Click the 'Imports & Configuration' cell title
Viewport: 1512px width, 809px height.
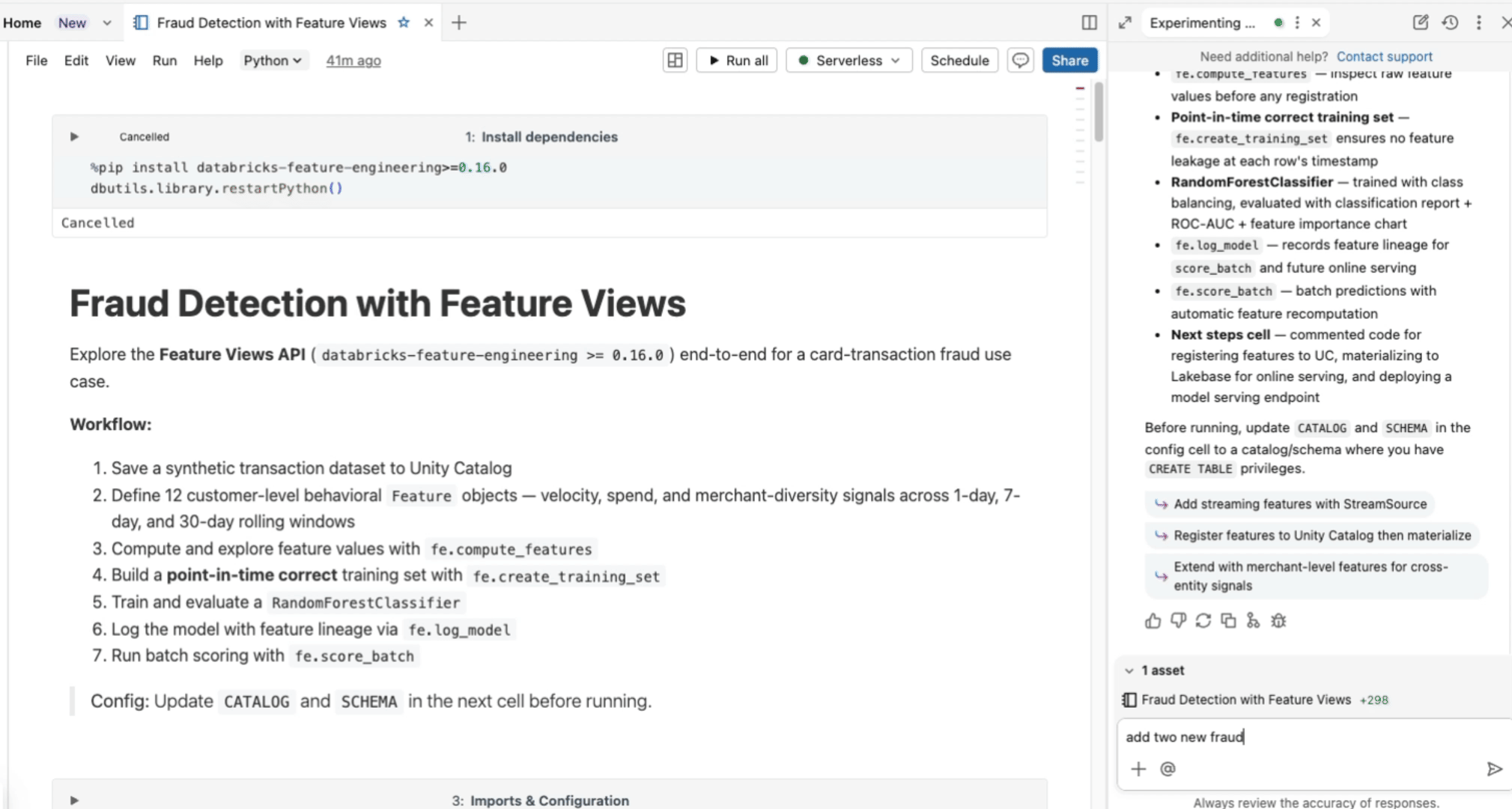point(549,800)
